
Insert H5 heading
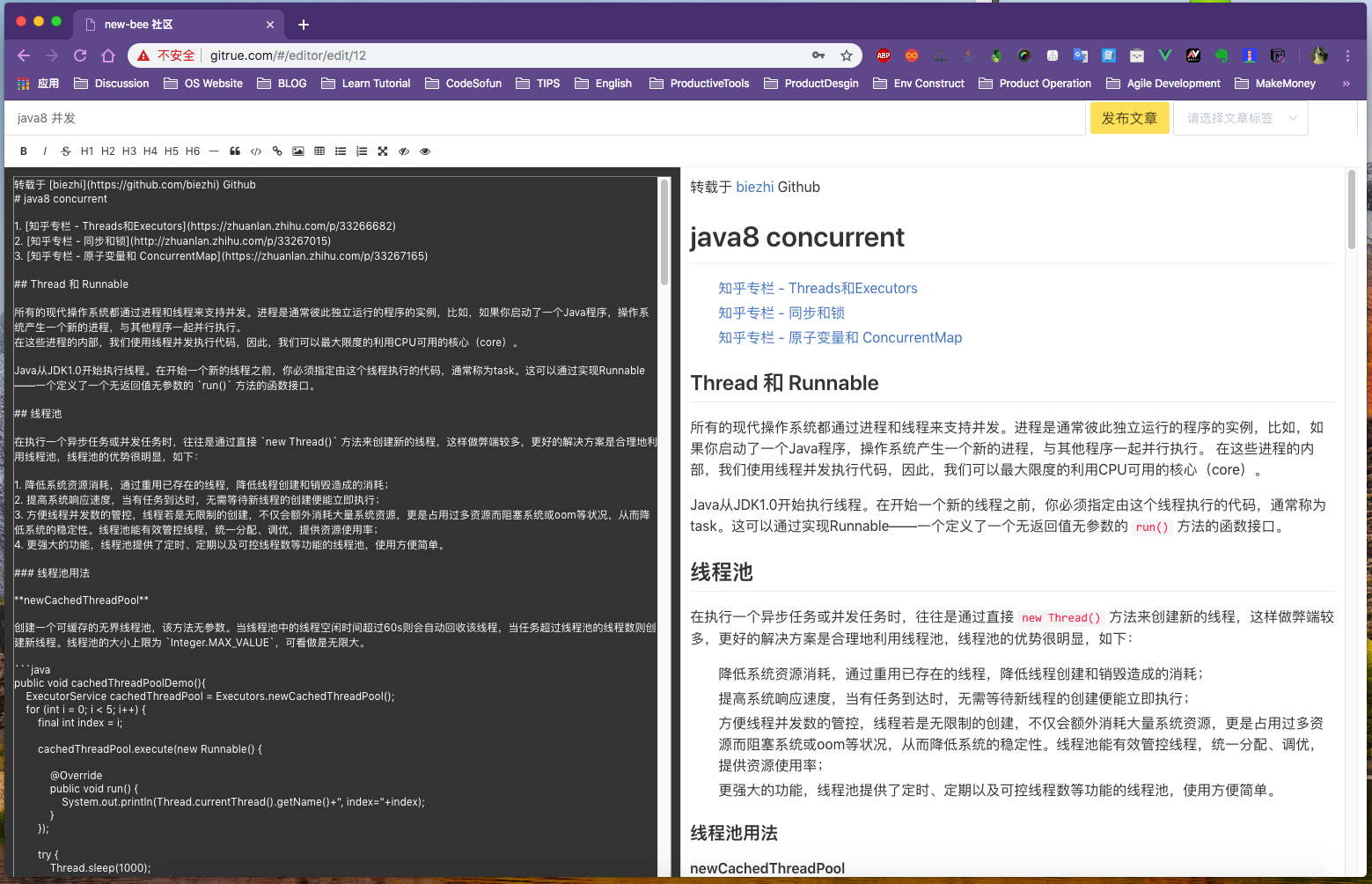click(172, 151)
